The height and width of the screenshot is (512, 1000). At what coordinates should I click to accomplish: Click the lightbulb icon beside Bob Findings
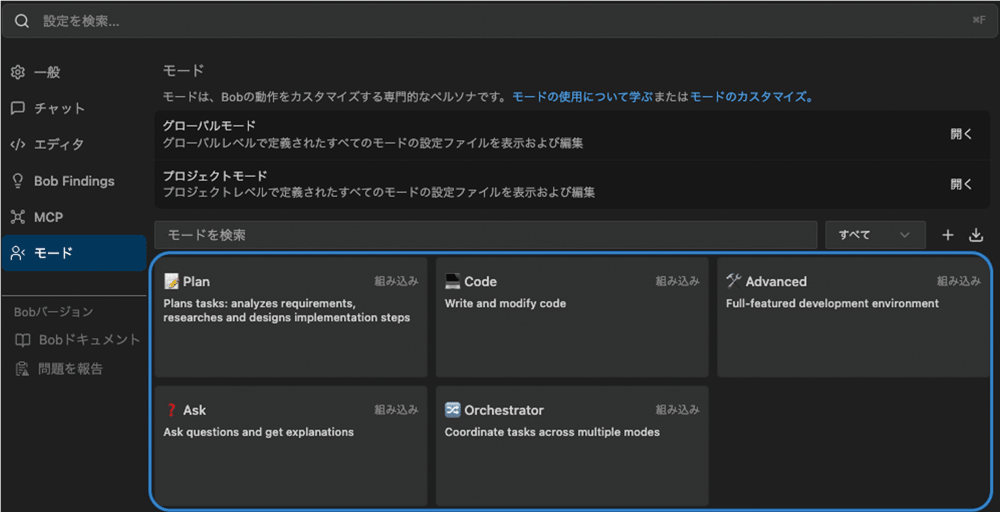18,181
